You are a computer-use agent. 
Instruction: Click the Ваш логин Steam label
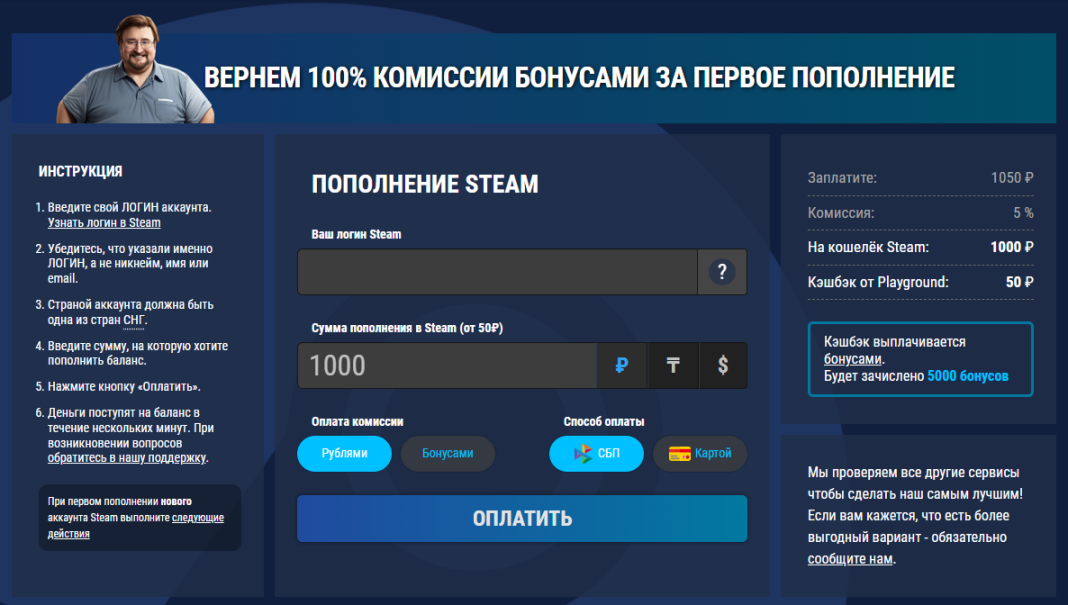(356, 234)
